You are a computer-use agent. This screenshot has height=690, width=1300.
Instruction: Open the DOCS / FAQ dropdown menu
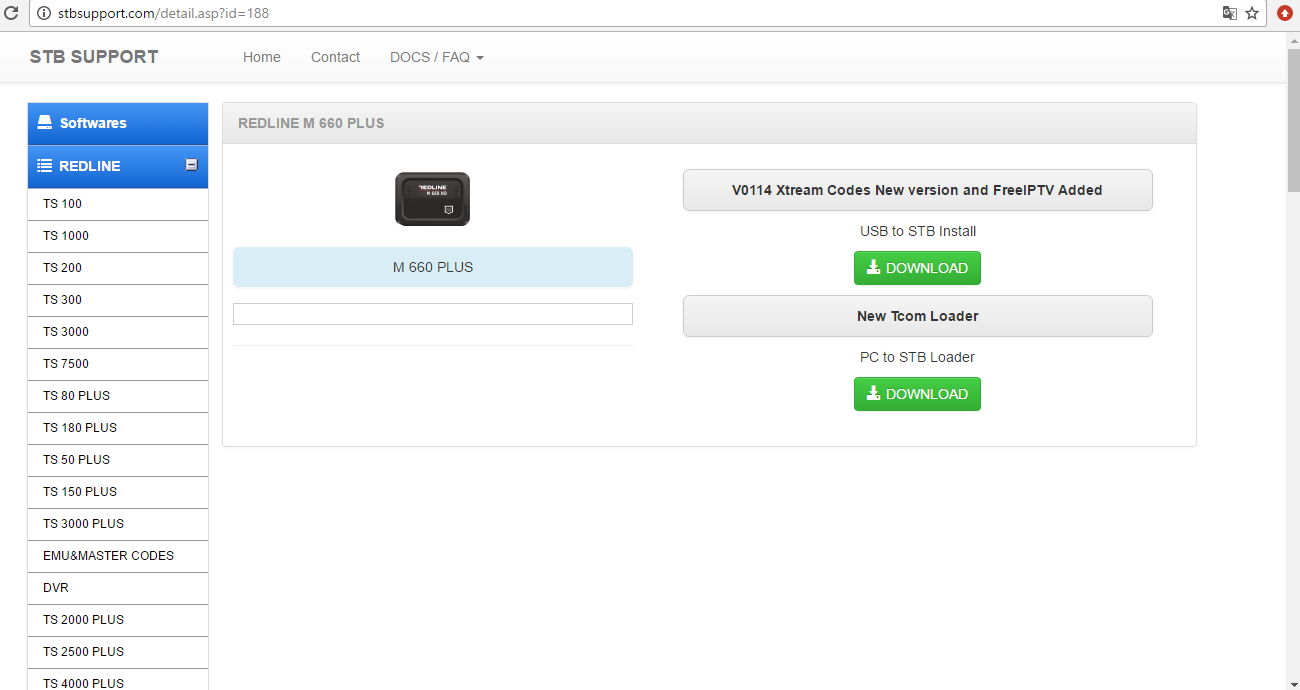[437, 57]
